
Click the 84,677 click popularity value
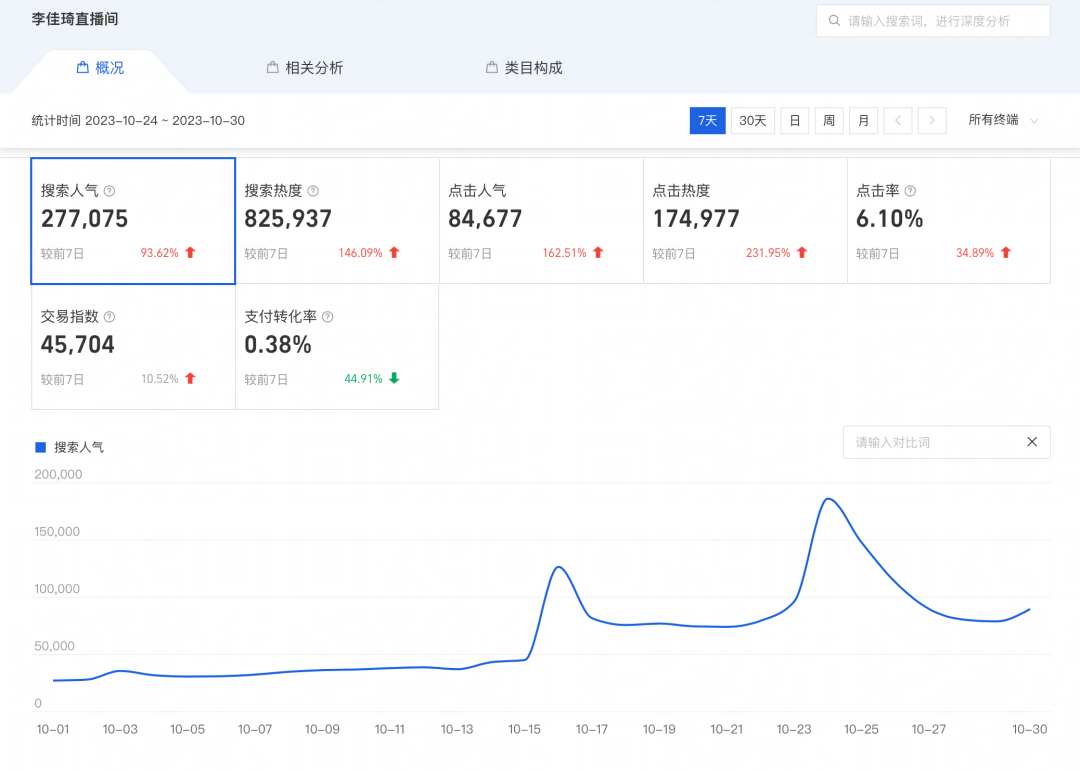[485, 219]
